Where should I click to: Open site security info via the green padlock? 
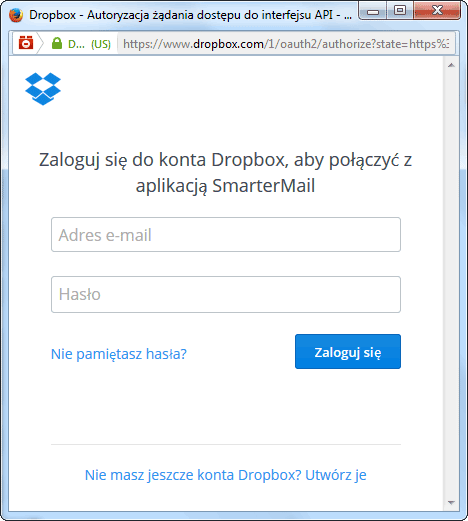point(57,43)
